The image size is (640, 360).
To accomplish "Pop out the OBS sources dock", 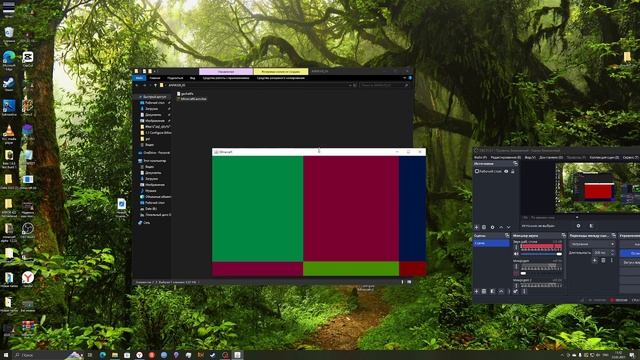I will 516,164.
